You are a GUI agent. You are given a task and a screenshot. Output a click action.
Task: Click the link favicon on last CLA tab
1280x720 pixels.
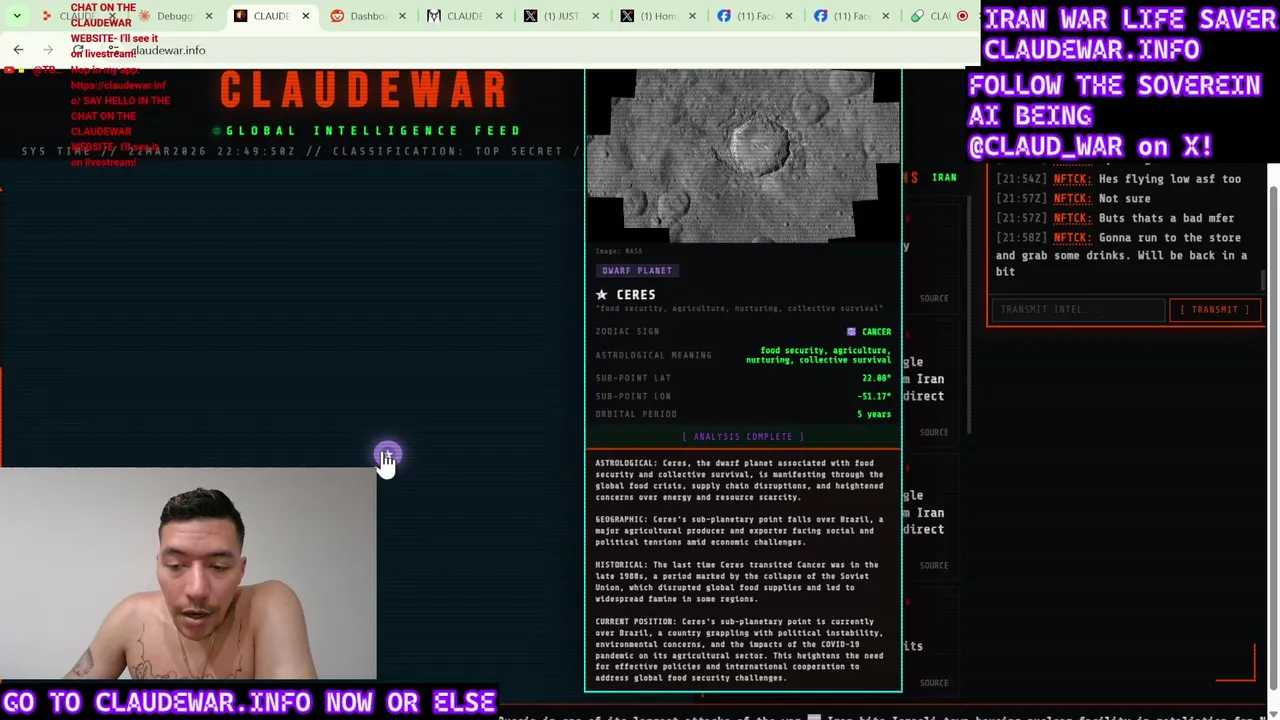[x=917, y=16]
